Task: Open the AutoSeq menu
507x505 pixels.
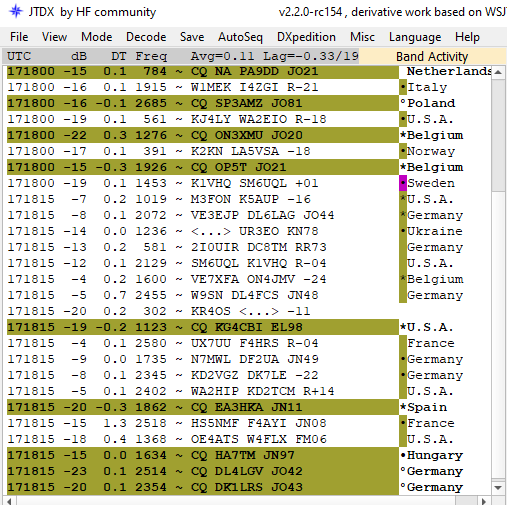Action: (x=240, y=37)
